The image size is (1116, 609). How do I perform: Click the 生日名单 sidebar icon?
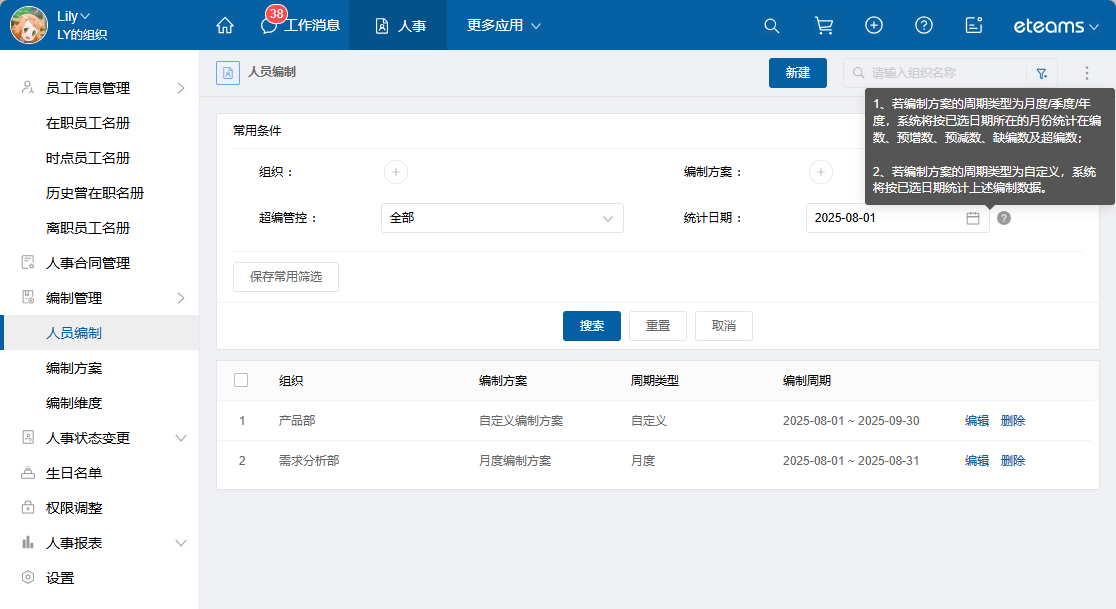pyautogui.click(x=28, y=472)
